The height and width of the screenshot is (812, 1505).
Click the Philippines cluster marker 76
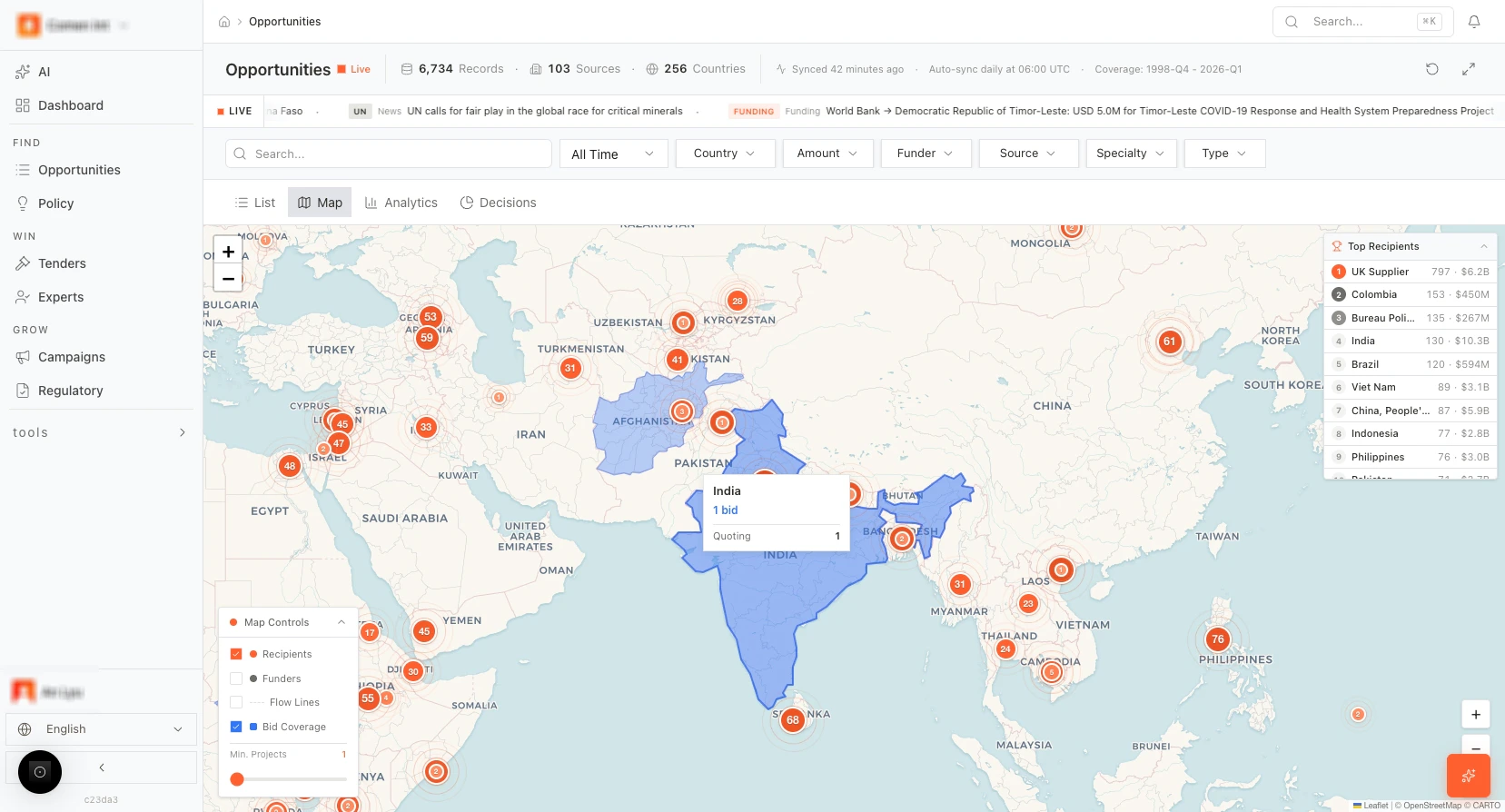(1218, 639)
